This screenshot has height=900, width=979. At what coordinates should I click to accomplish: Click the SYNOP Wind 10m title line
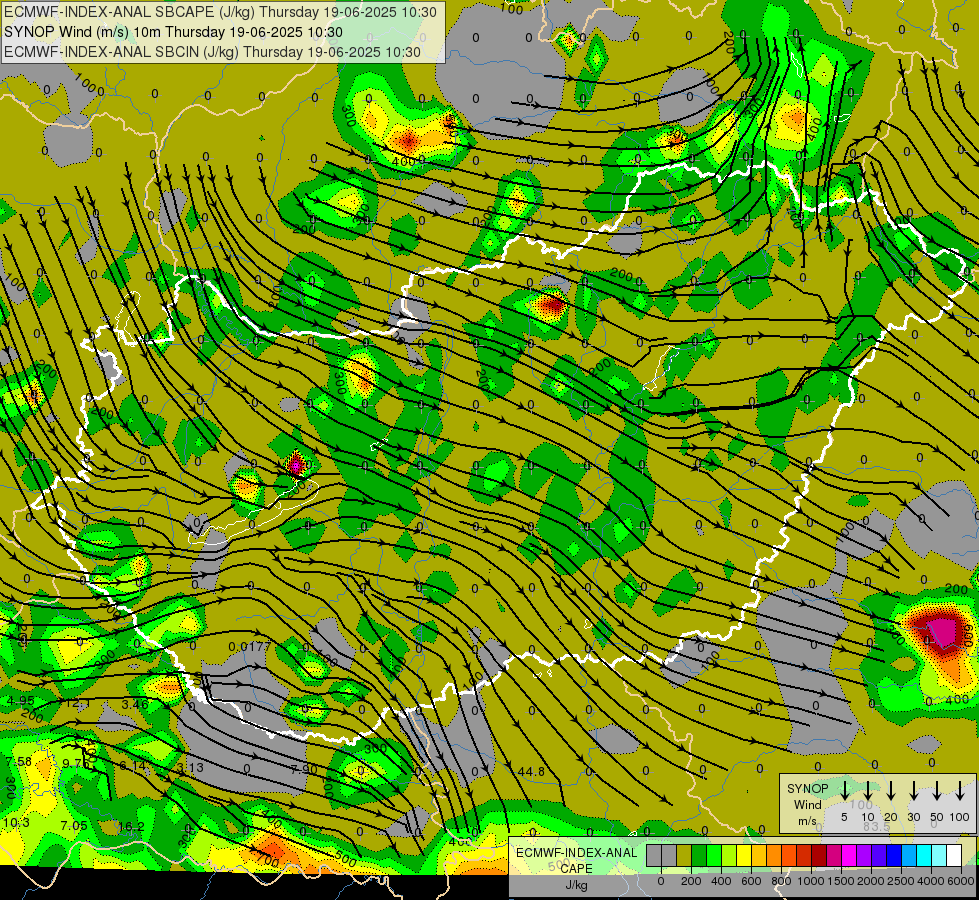173,32
